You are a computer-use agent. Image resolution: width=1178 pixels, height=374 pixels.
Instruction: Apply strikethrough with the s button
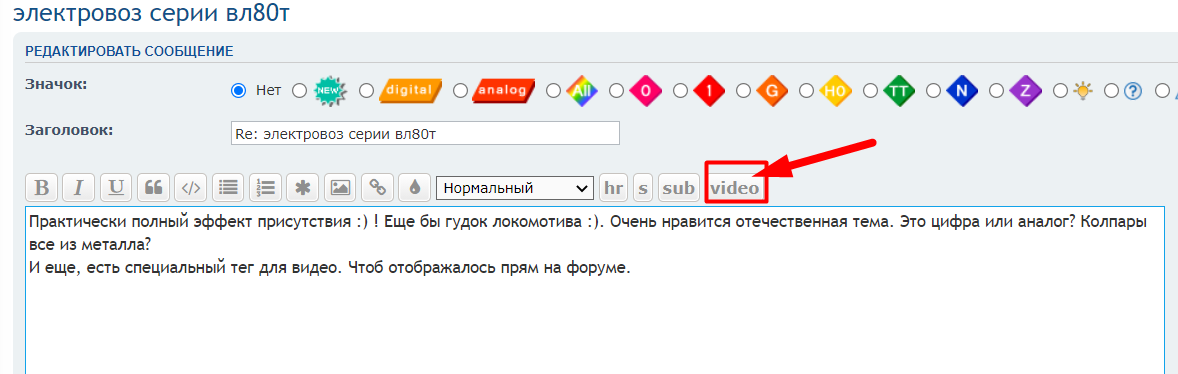tap(643, 188)
